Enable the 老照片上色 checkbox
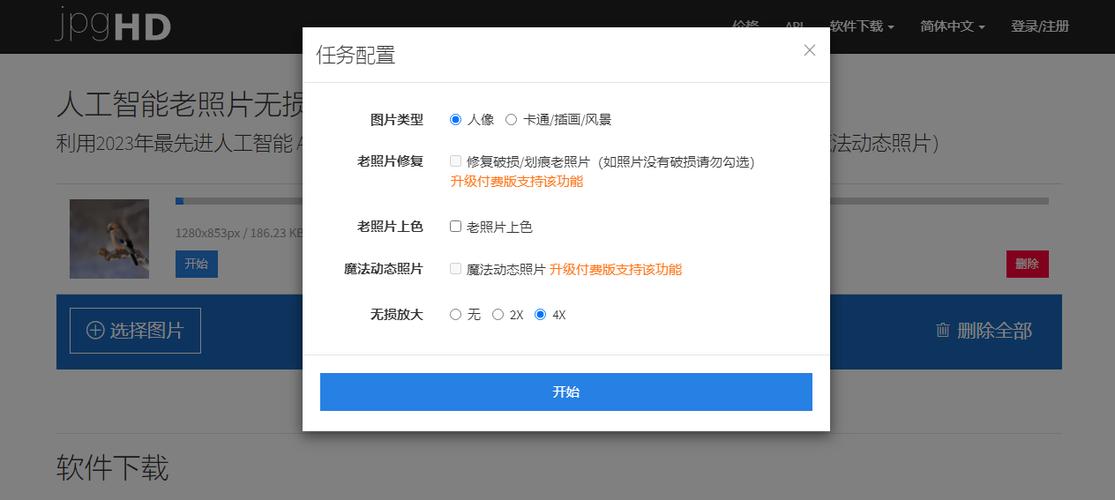Image resolution: width=1115 pixels, height=500 pixels. (x=456, y=227)
